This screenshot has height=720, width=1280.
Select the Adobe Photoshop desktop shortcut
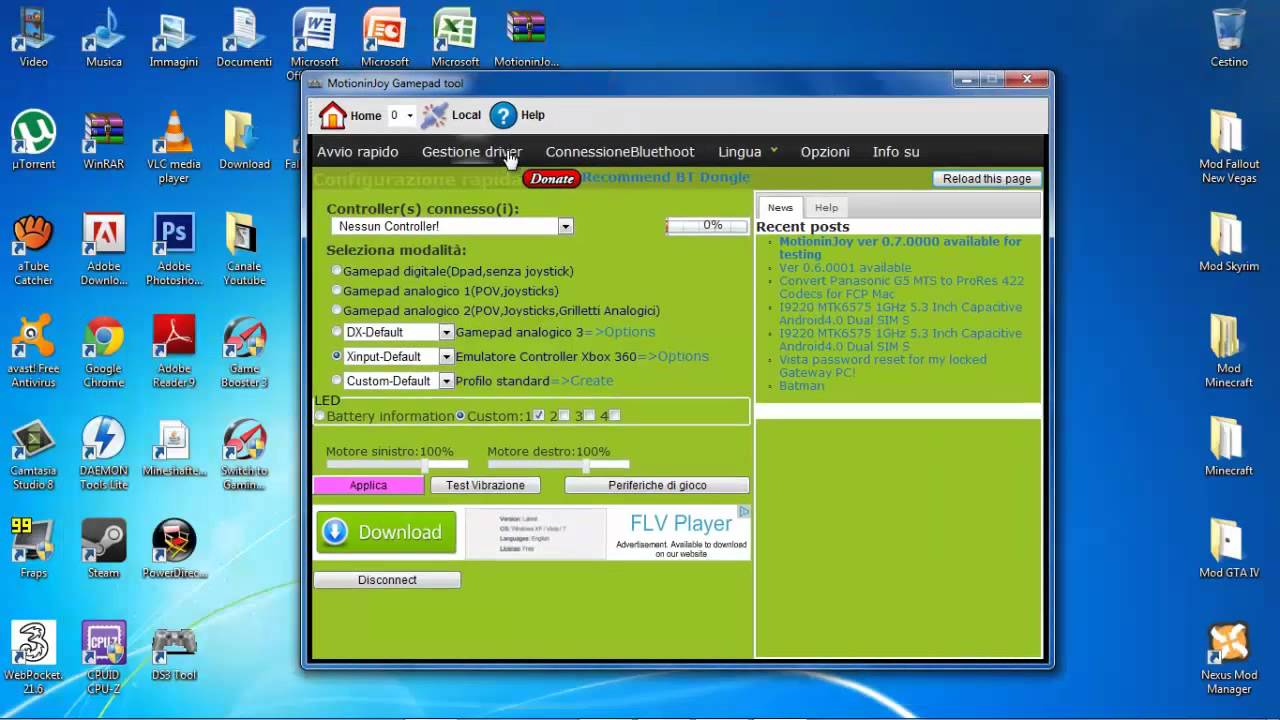(x=174, y=250)
